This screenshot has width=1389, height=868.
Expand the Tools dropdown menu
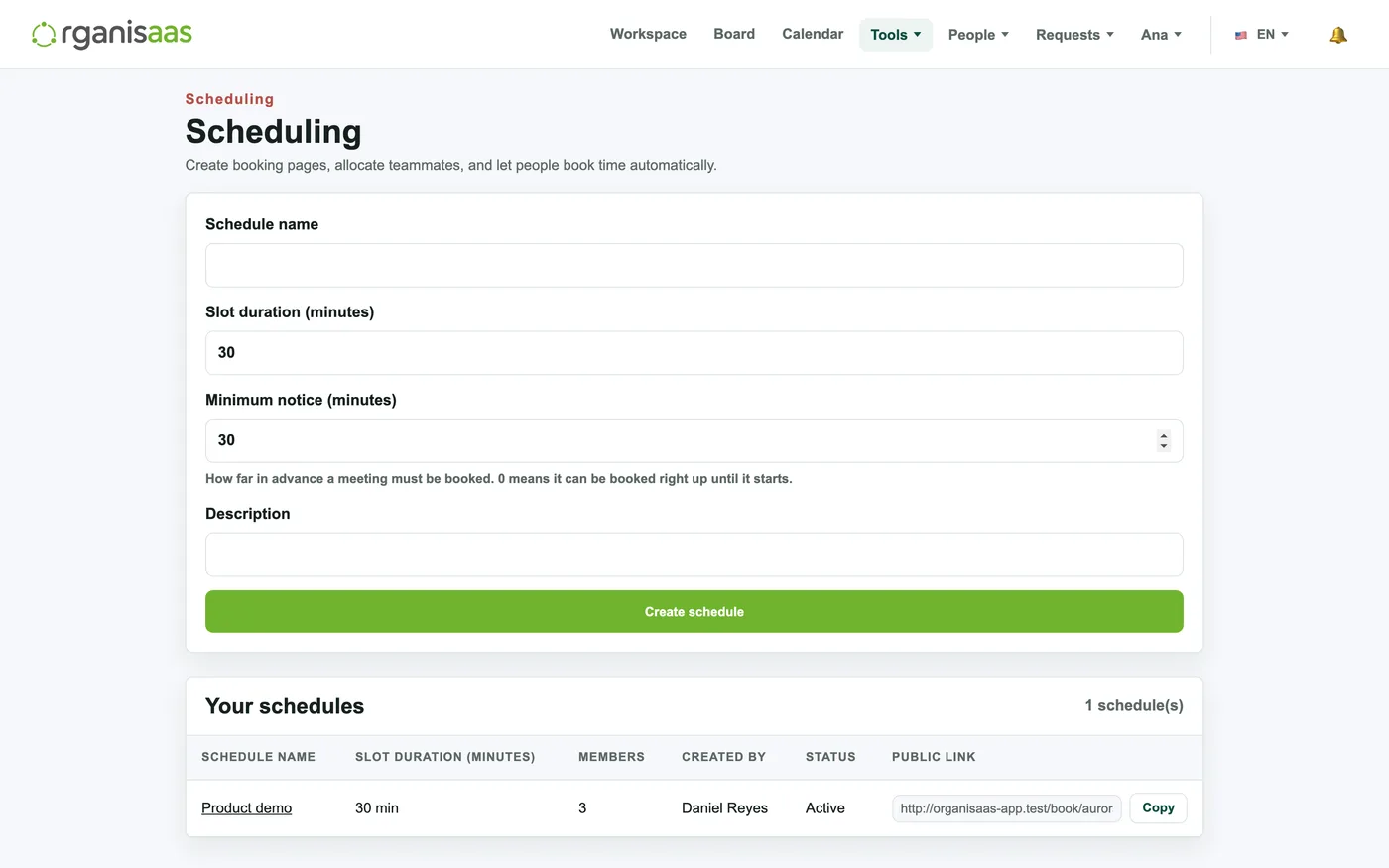click(896, 35)
